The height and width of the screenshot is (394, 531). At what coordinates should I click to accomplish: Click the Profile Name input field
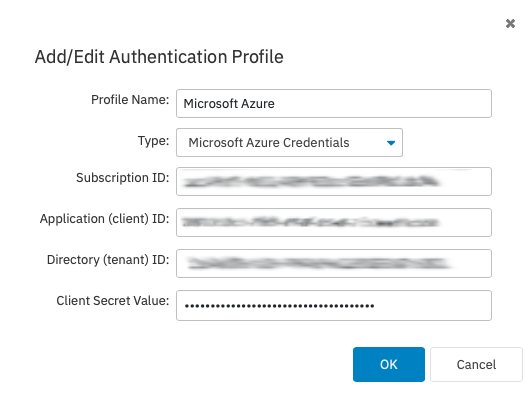click(334, 103)
